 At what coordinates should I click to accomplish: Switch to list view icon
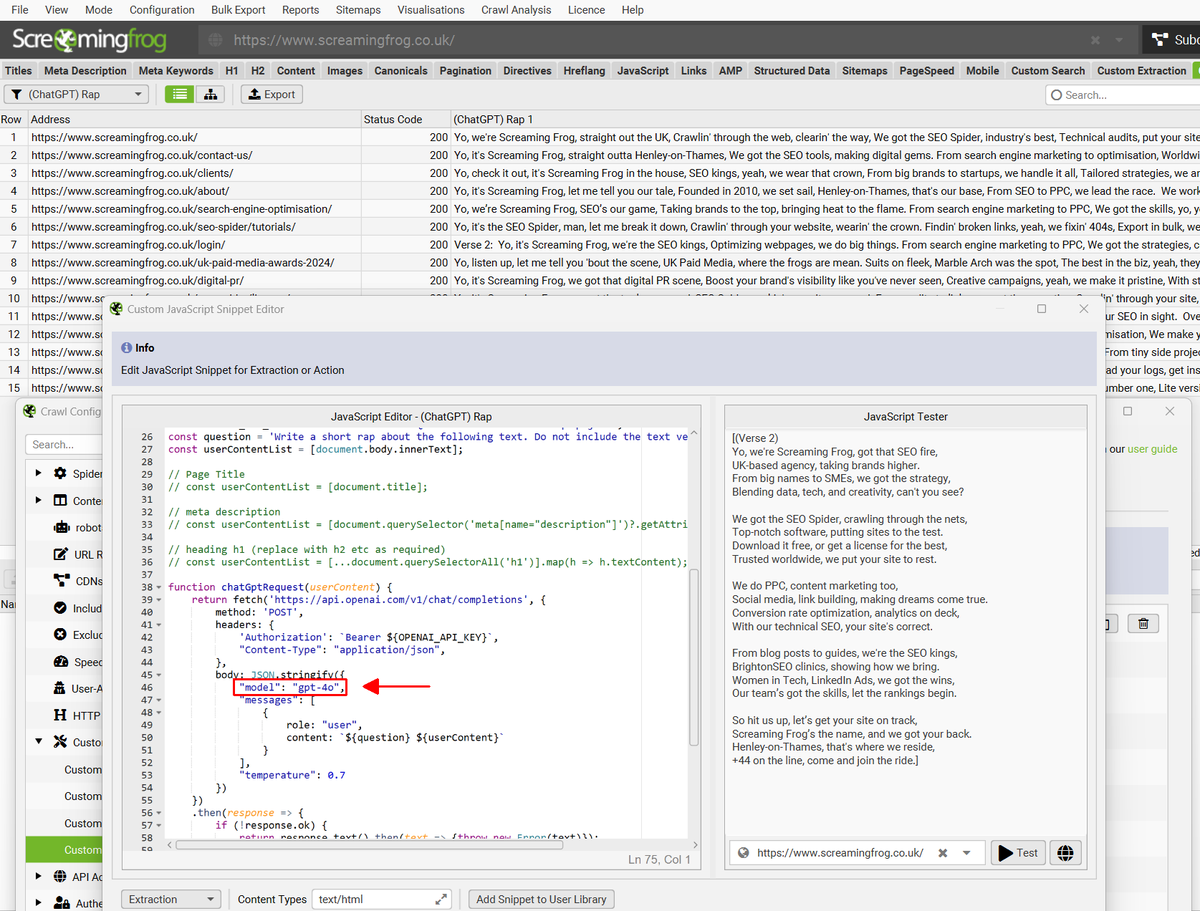click(x=179, y=94)
